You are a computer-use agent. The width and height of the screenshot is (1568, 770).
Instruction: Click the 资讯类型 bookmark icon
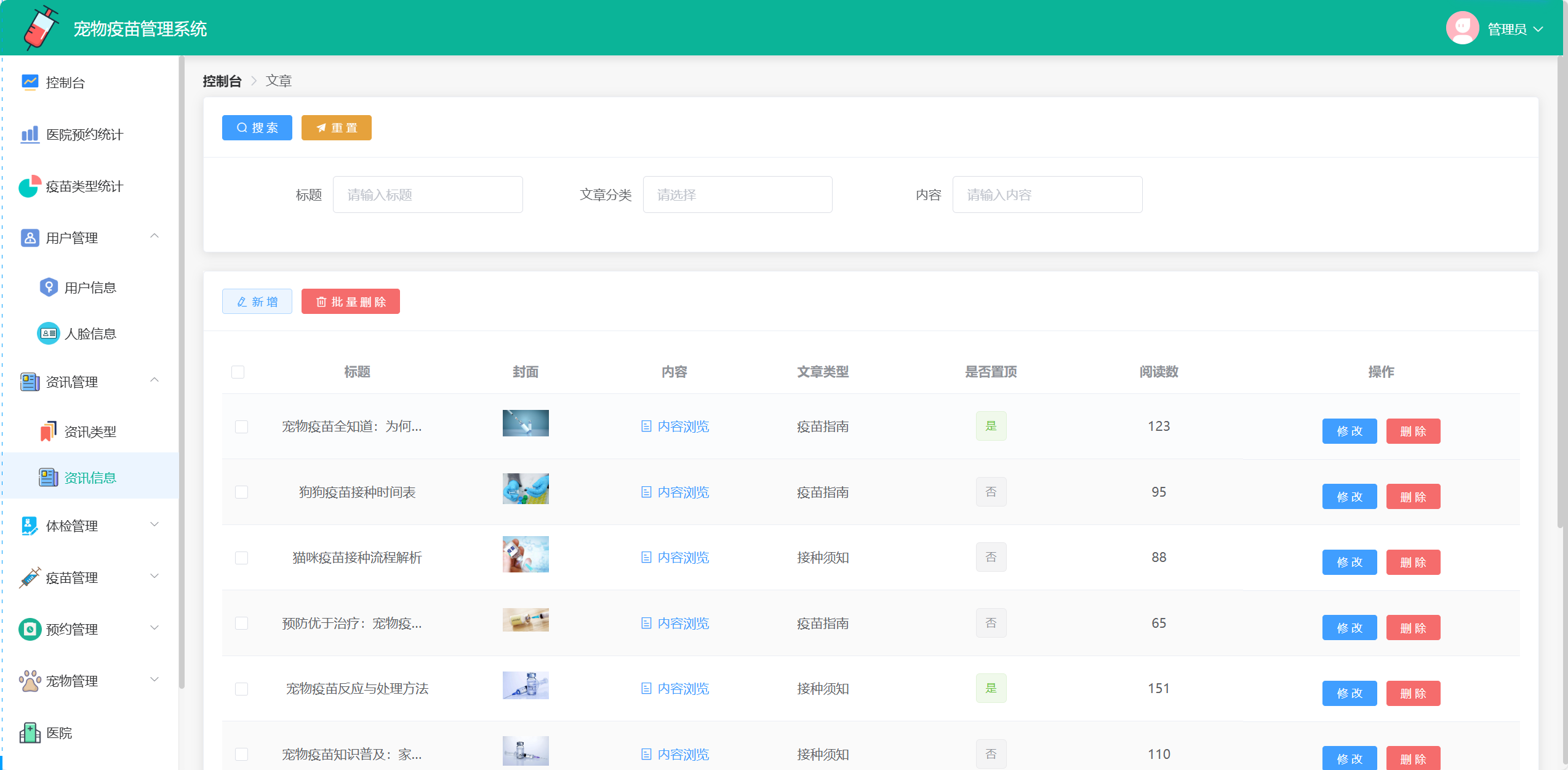pyautogui.click(x=49, y=431)
